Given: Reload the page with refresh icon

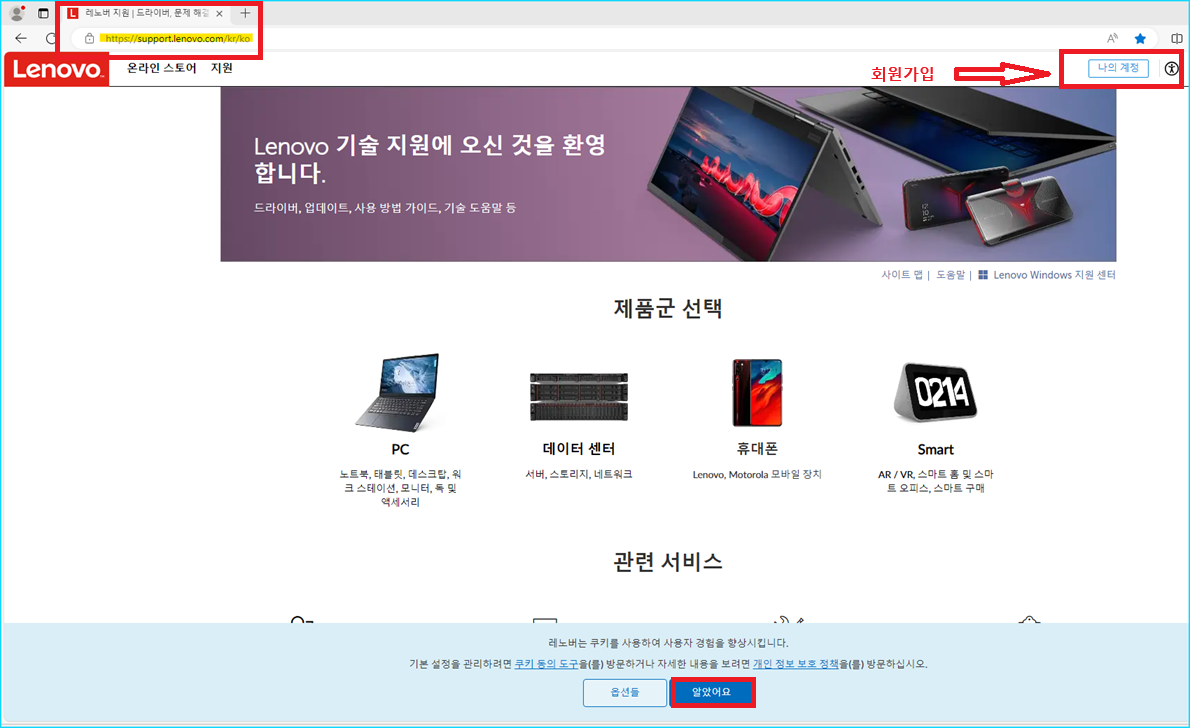Looking at the screenshot, I should [51, 38].
